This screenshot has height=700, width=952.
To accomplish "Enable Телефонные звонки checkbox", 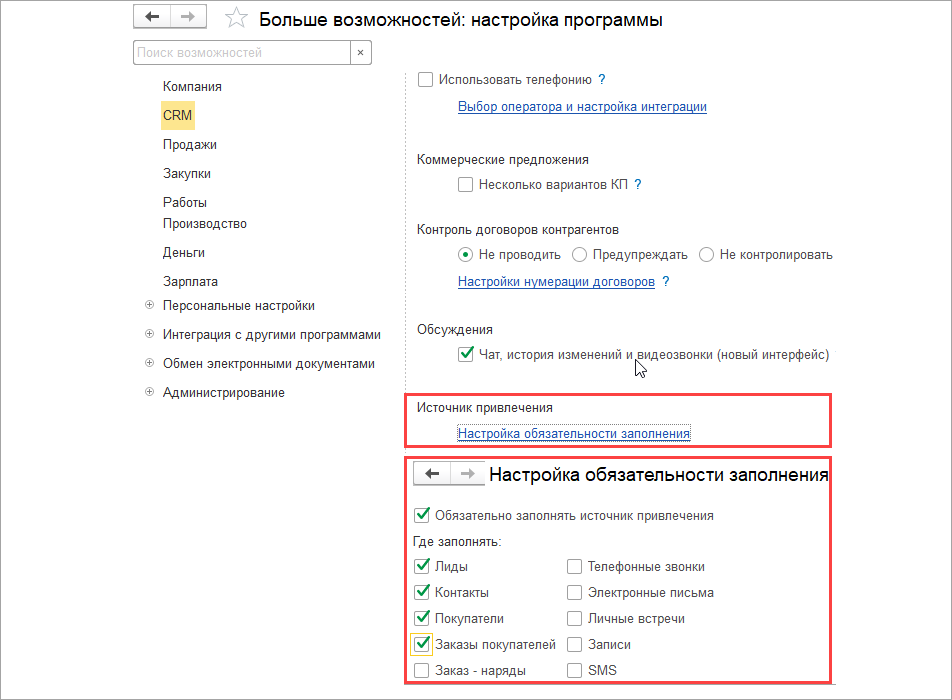I will pos(575,567).
